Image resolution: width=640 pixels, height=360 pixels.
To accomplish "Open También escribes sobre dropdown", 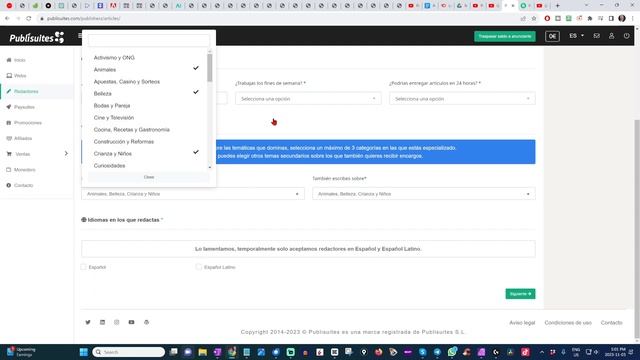I will (x=424, y=194).
